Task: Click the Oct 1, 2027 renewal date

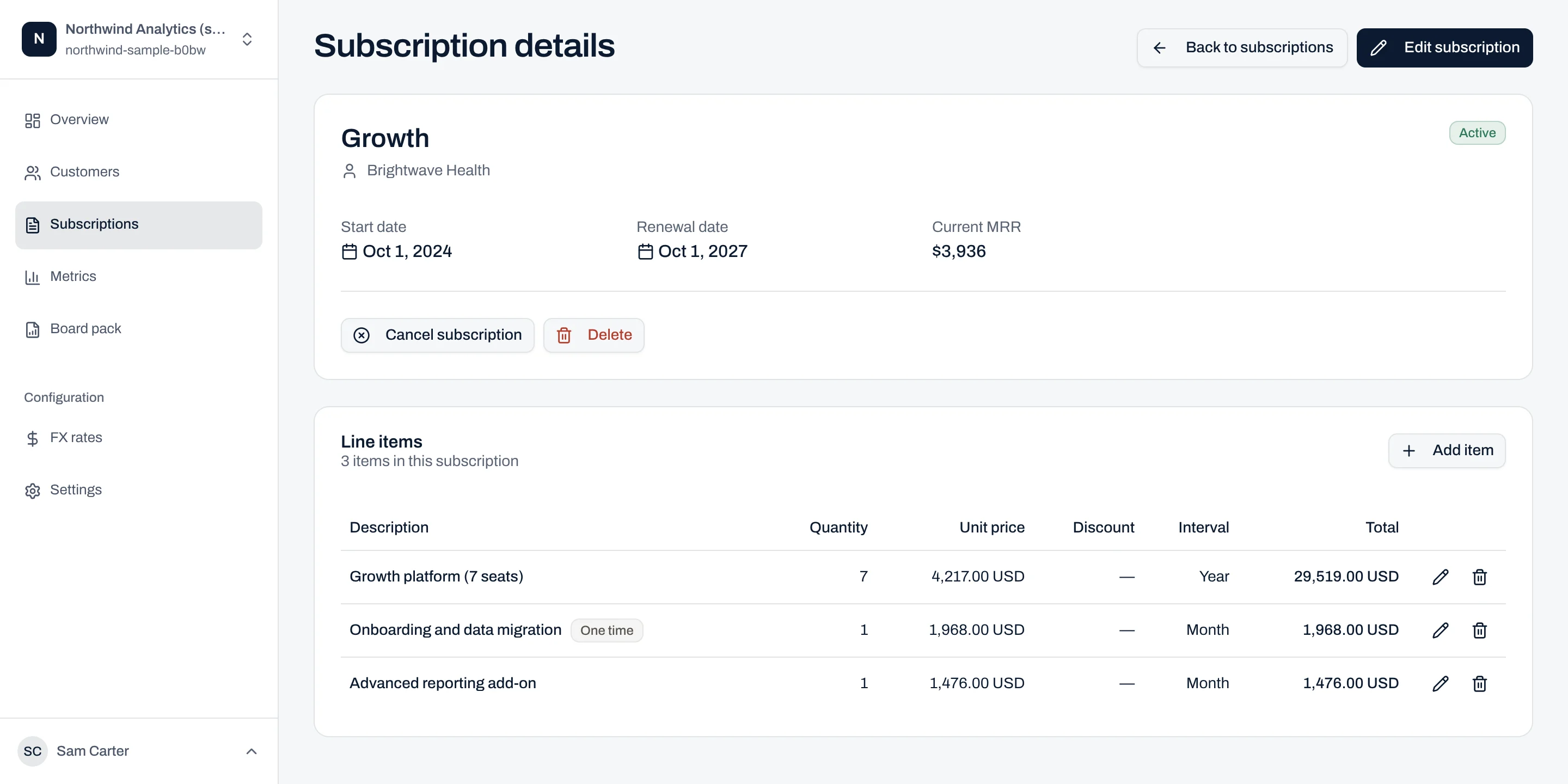Action: click(x=702, y=252)
